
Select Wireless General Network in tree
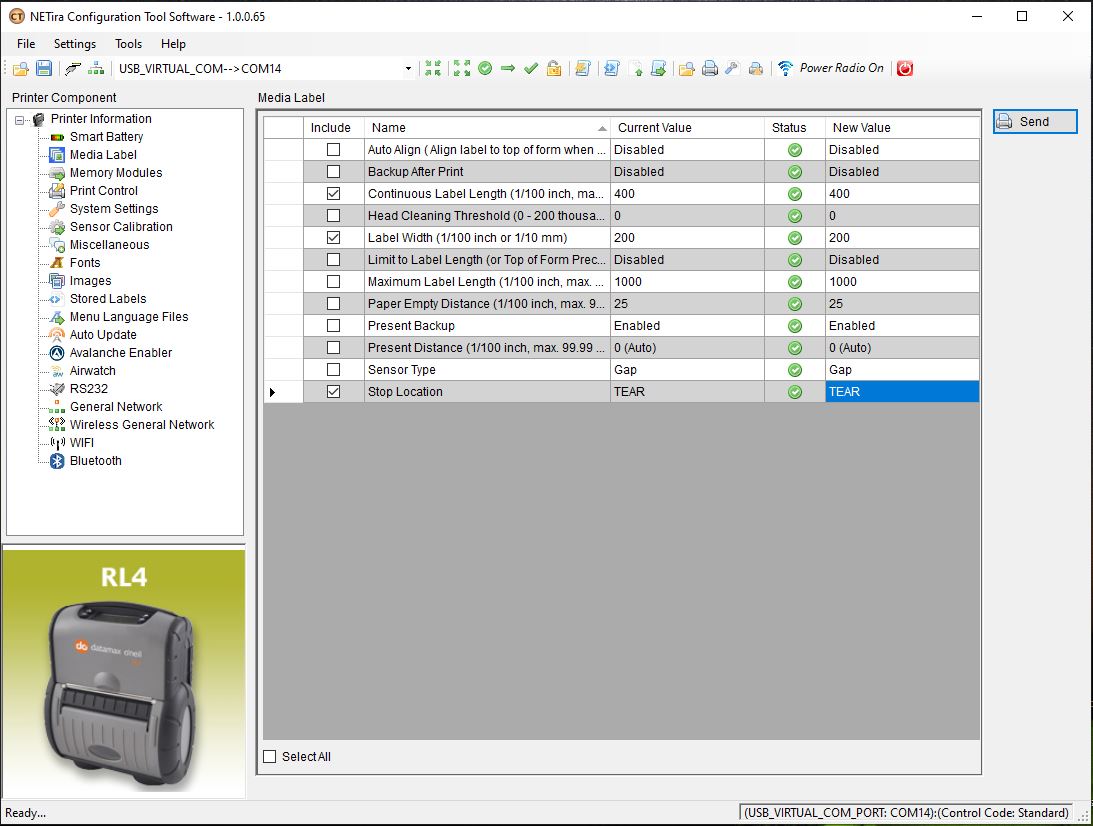click(x=141, y=425)
